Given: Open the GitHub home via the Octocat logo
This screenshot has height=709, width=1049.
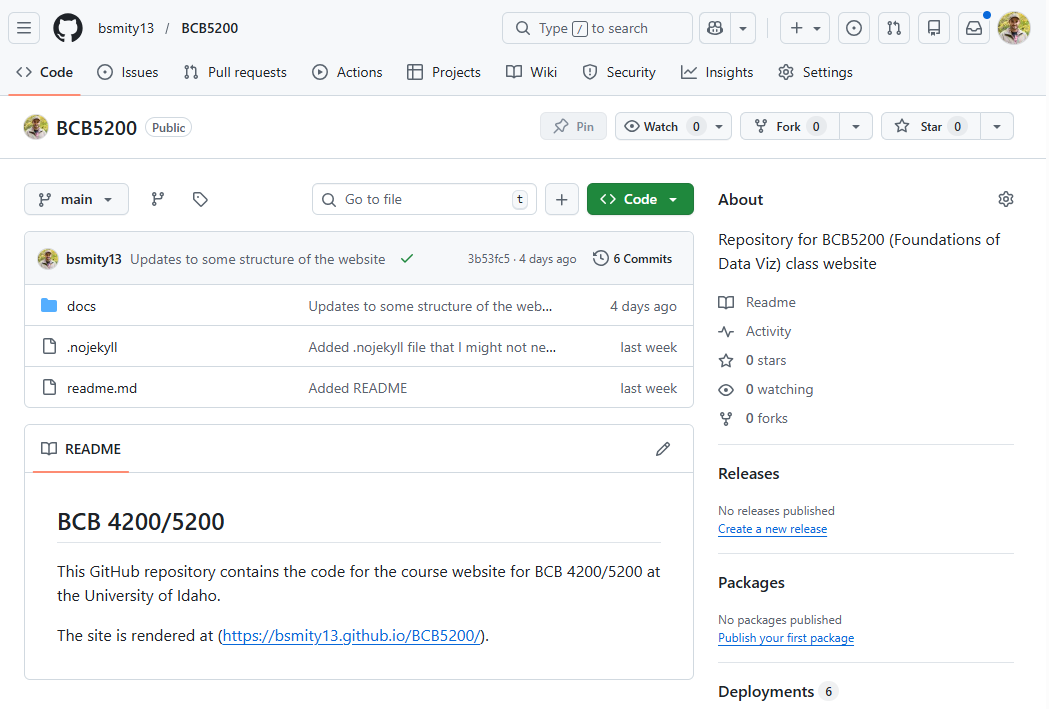Looking at the screenshot, I should [x=67, y=28].
